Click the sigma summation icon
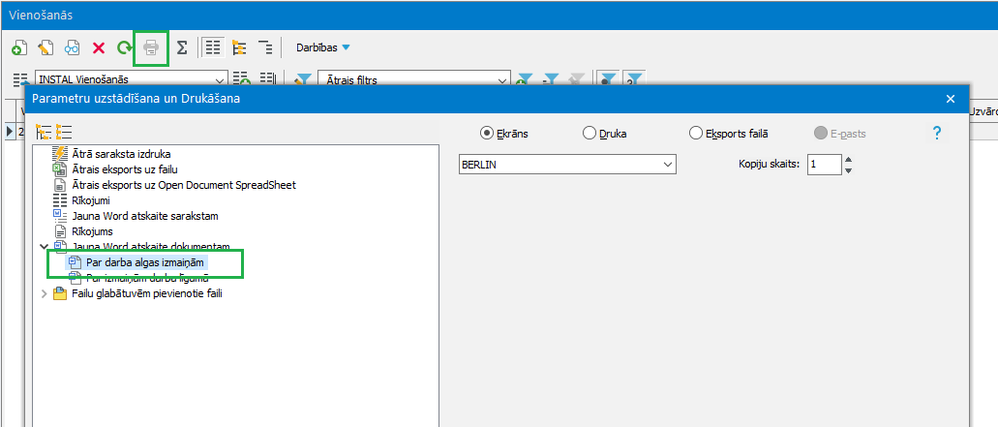Viewport: 998px width, 427px height. coord(182,48)
